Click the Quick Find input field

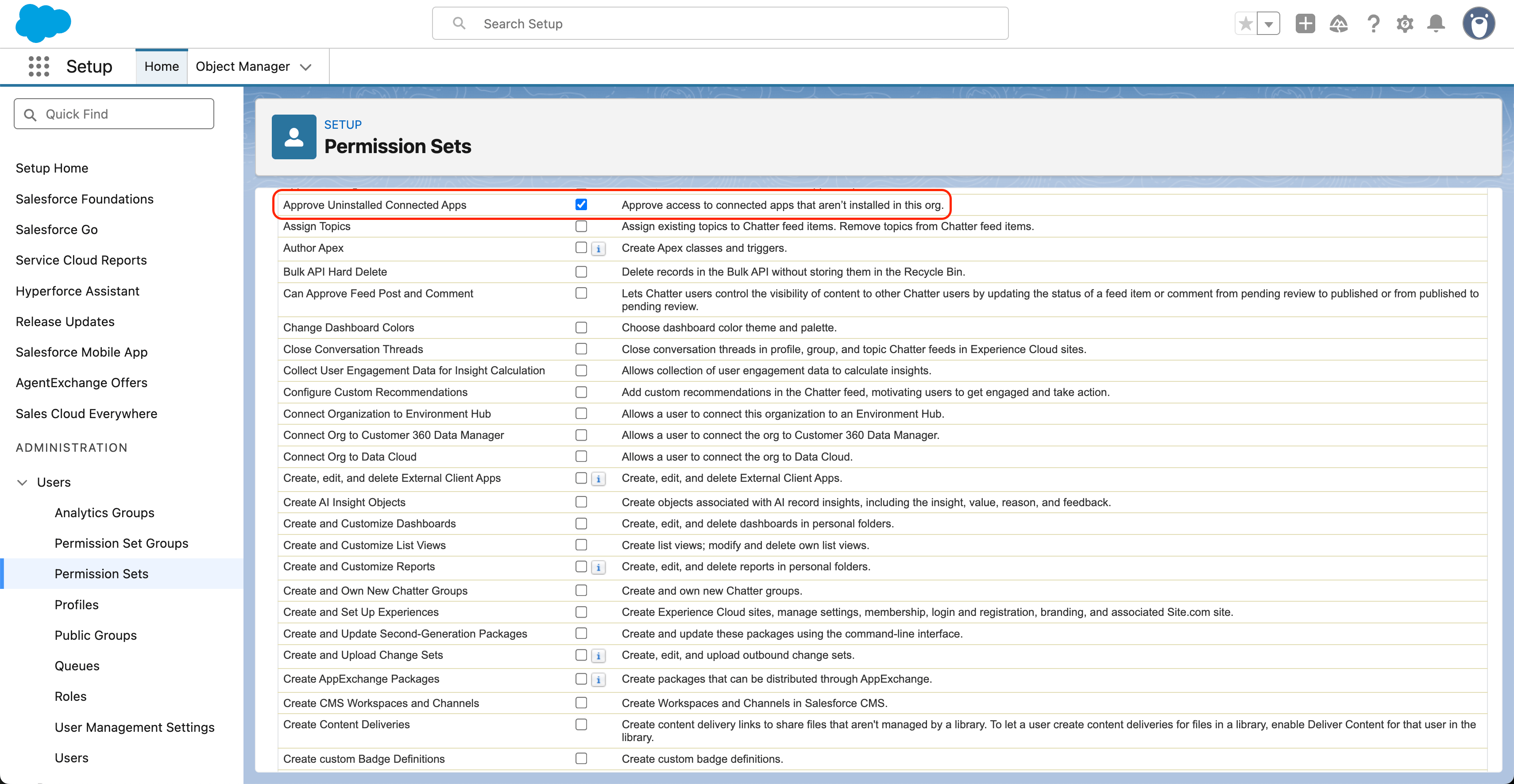114,114
